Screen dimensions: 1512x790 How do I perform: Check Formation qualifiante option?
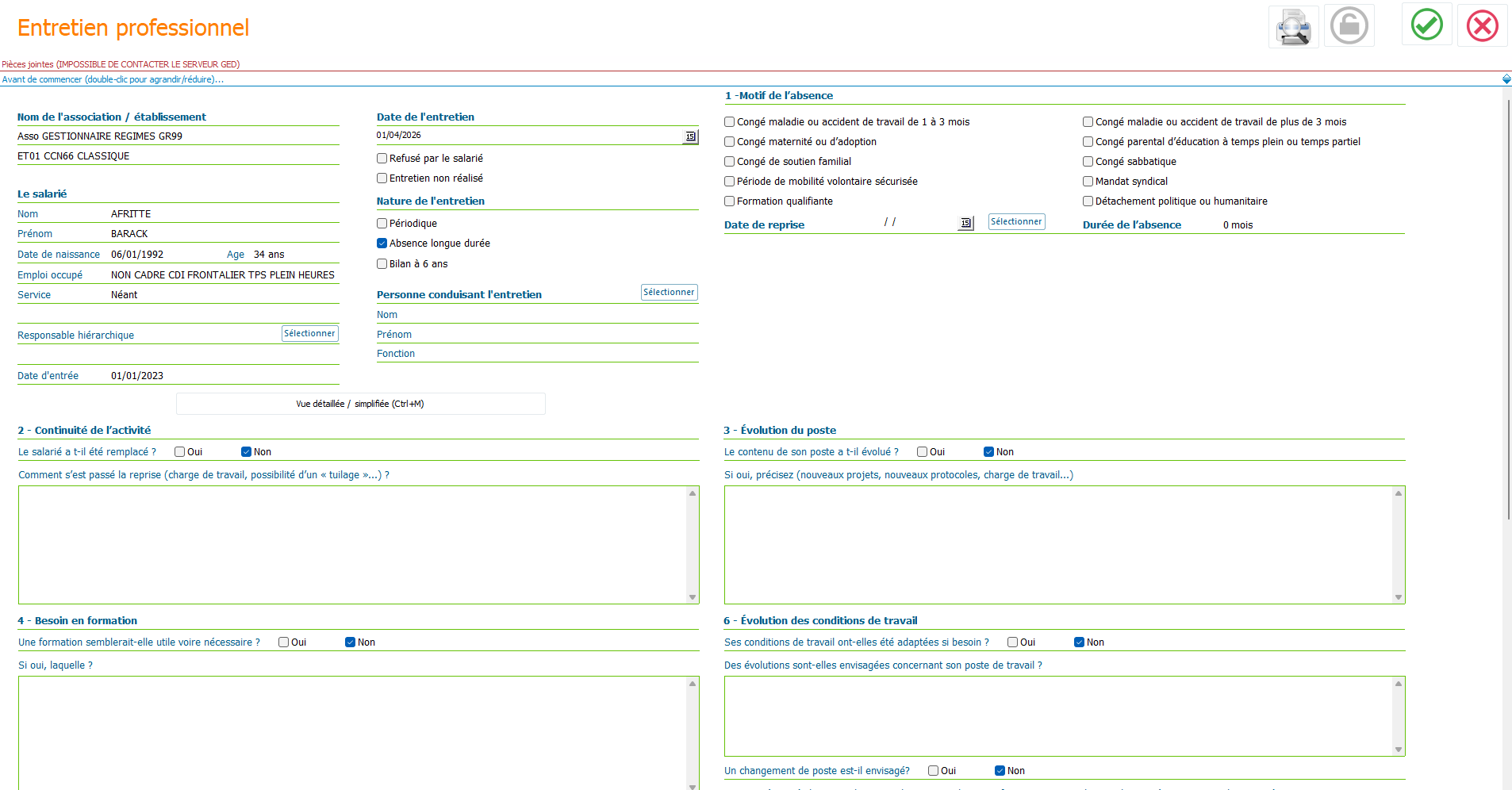tap(729, 201)
